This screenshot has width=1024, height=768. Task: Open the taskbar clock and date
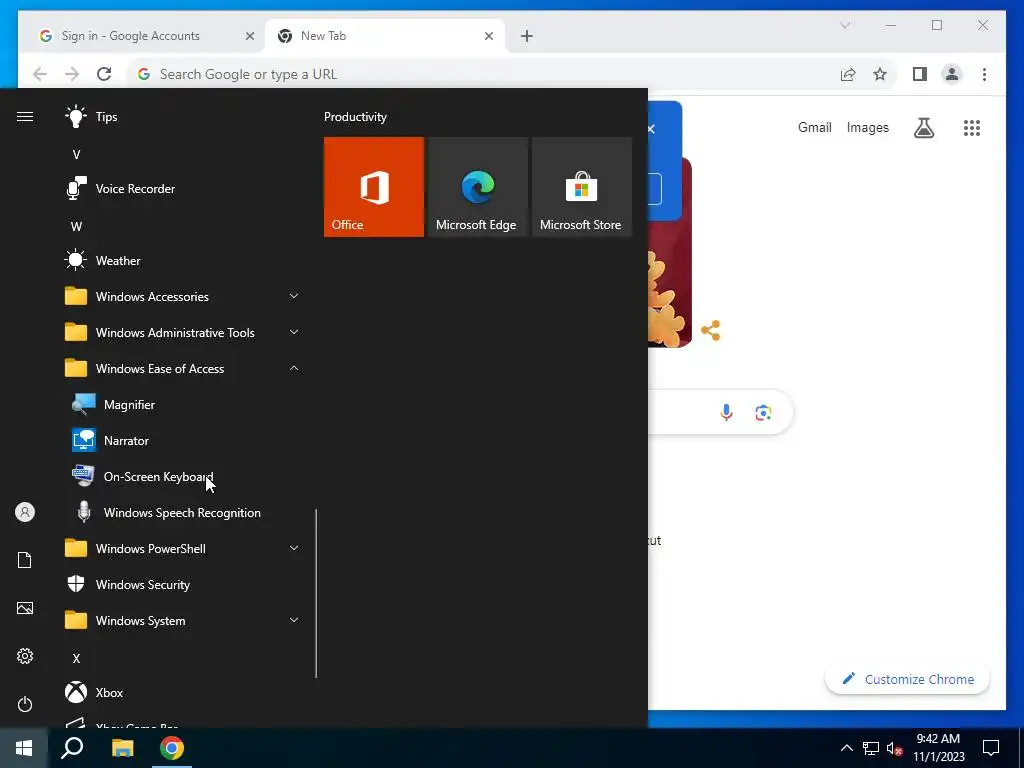pos(938,748)
